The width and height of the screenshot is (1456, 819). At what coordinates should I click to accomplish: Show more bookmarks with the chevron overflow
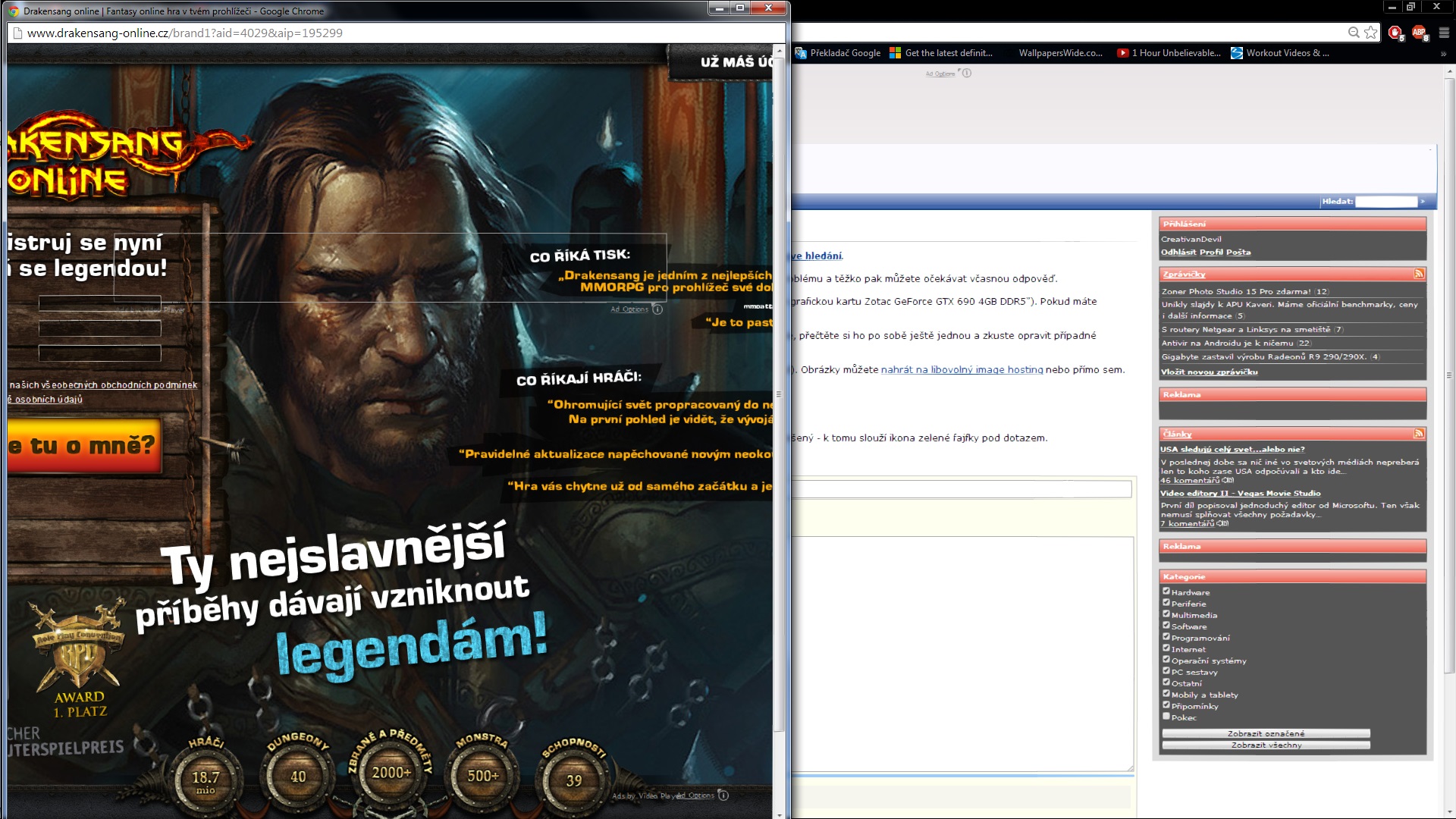pyautogui.click(x=1443, y=54)
